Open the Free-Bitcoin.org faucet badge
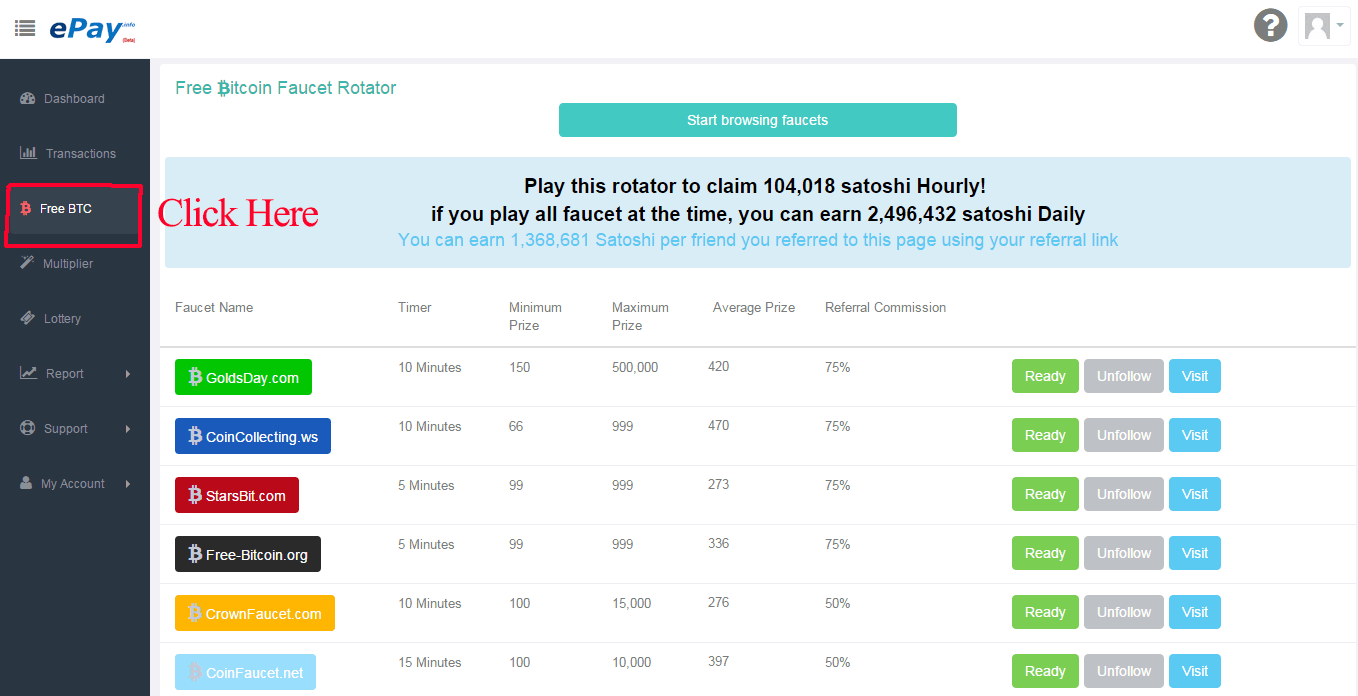This screenshot has height=696, width=1358. [248, 554]
